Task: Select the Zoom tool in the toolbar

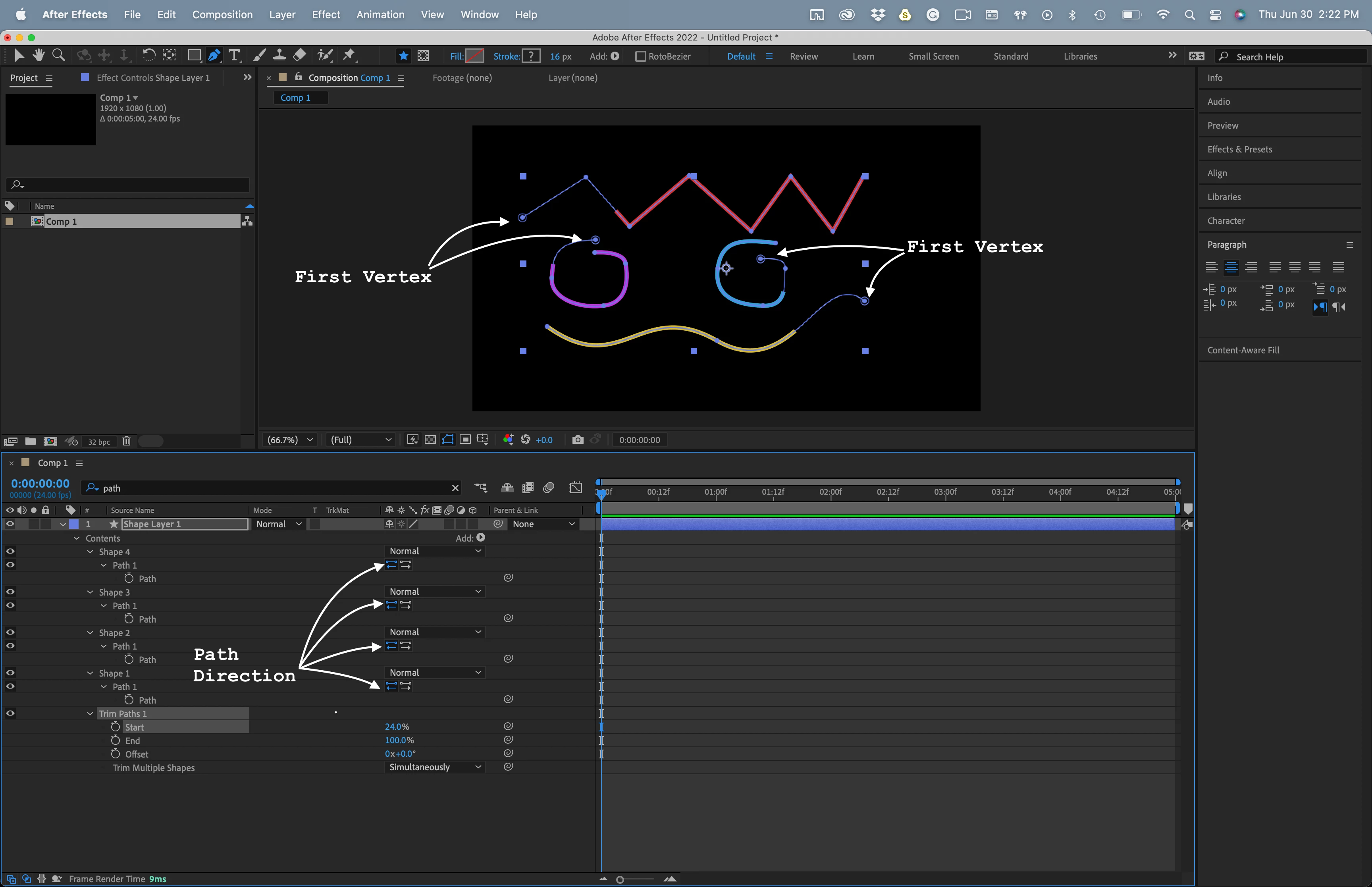Action: tap(58, 55)
